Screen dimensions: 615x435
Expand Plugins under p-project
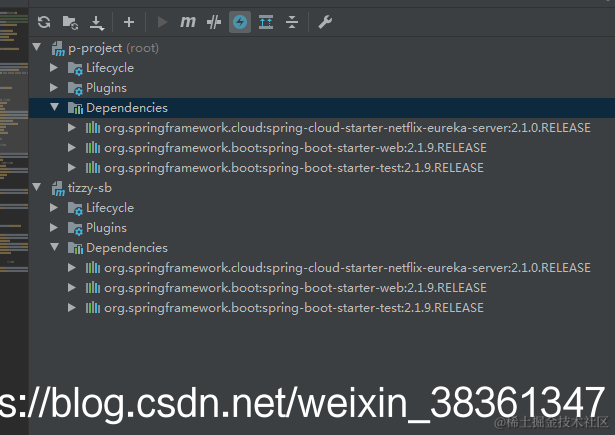pyautogui.click(x=54, y=87)
